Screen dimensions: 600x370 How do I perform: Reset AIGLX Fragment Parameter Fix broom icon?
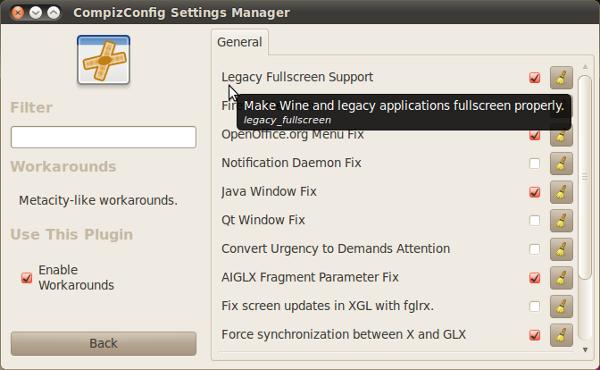[x=561, y=278]
